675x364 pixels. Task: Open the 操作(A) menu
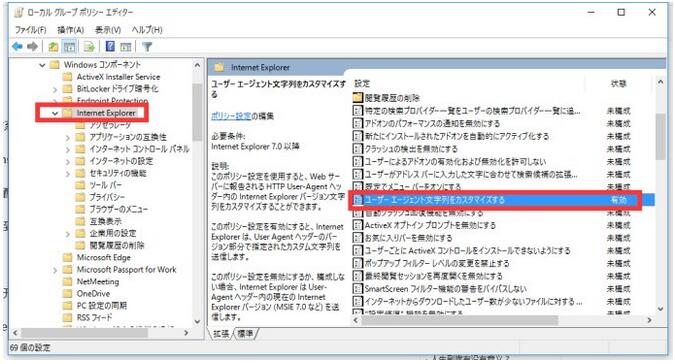[x=71, y=30]
